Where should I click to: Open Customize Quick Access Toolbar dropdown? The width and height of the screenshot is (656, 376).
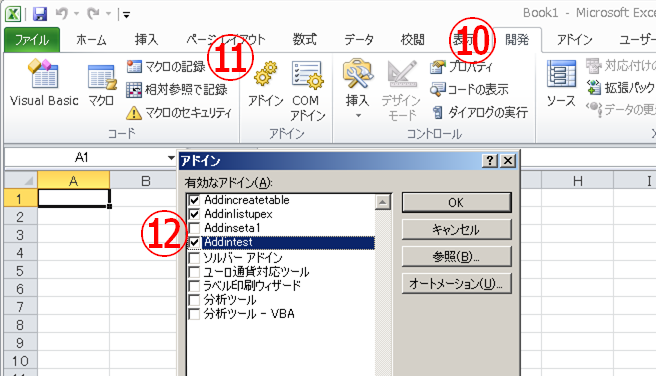click(126, 15)
